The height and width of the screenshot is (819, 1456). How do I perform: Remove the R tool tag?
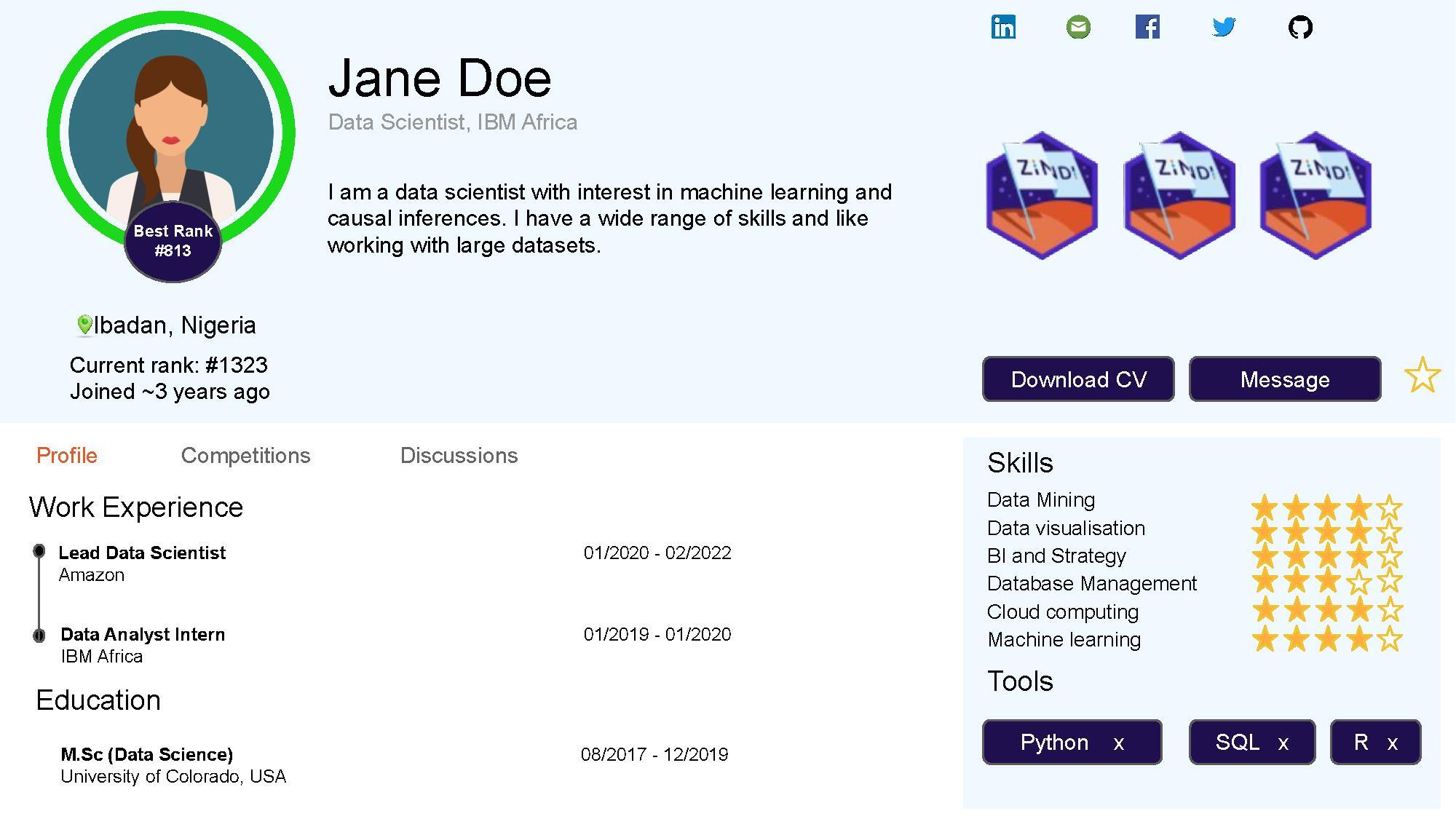coord(1392,743)
